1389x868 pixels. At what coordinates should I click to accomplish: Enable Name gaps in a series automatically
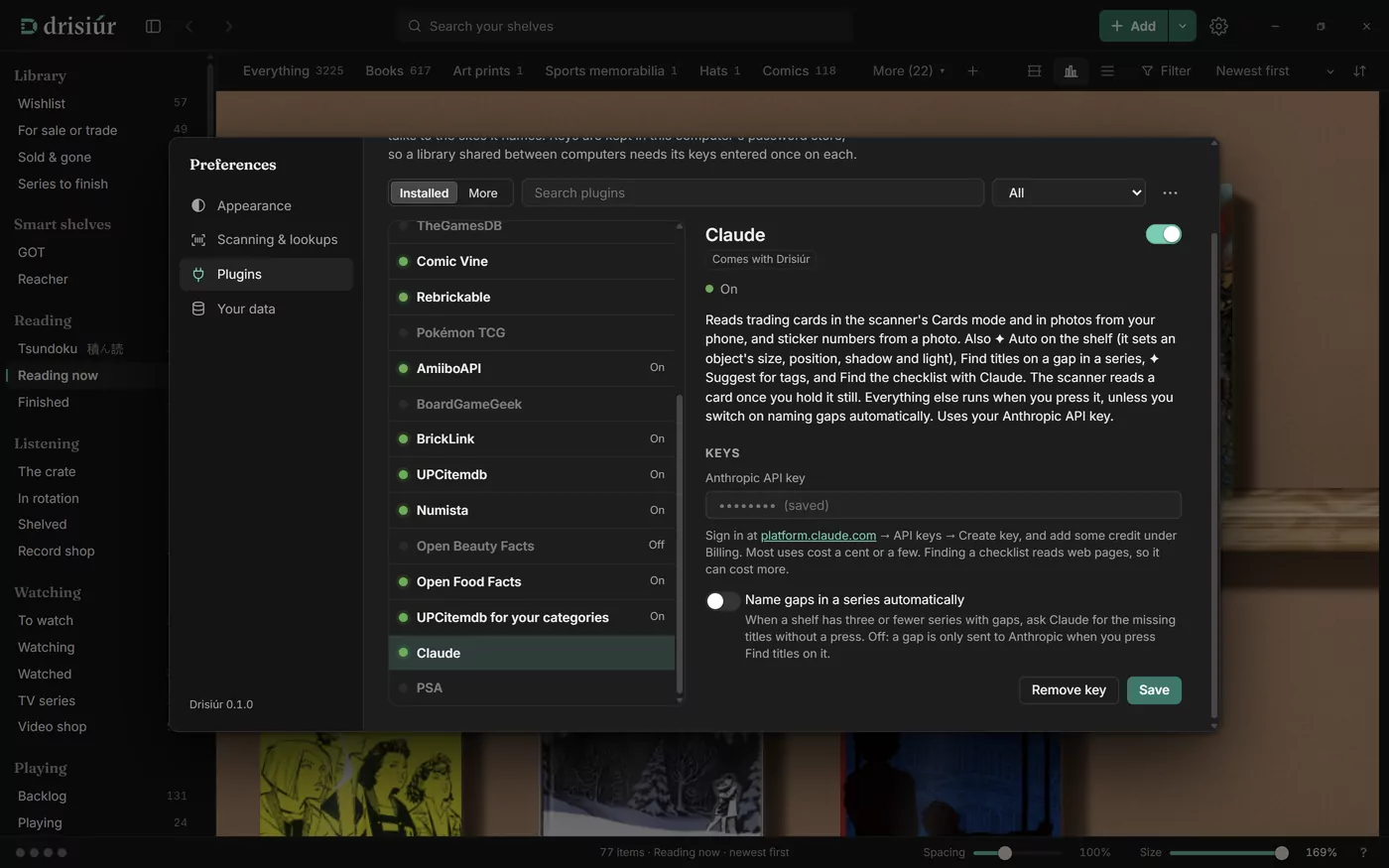coord(722,601)
